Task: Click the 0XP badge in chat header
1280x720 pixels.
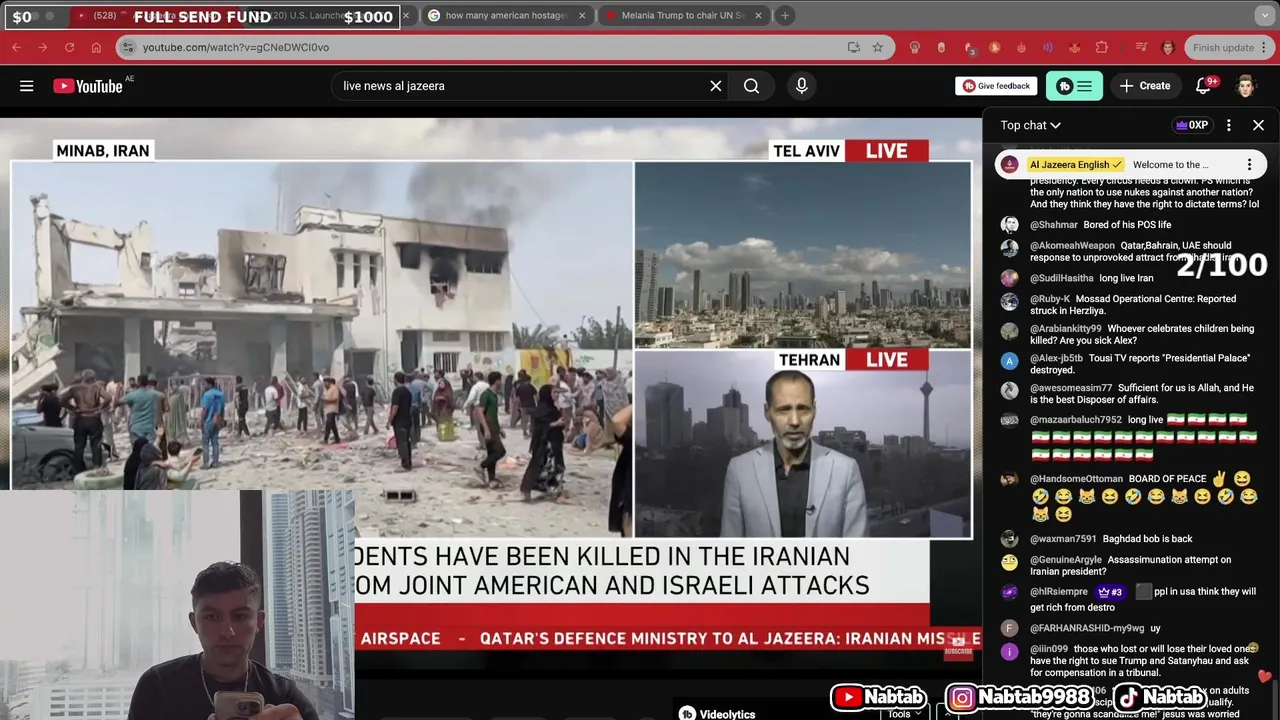Action: point(1192,125)
